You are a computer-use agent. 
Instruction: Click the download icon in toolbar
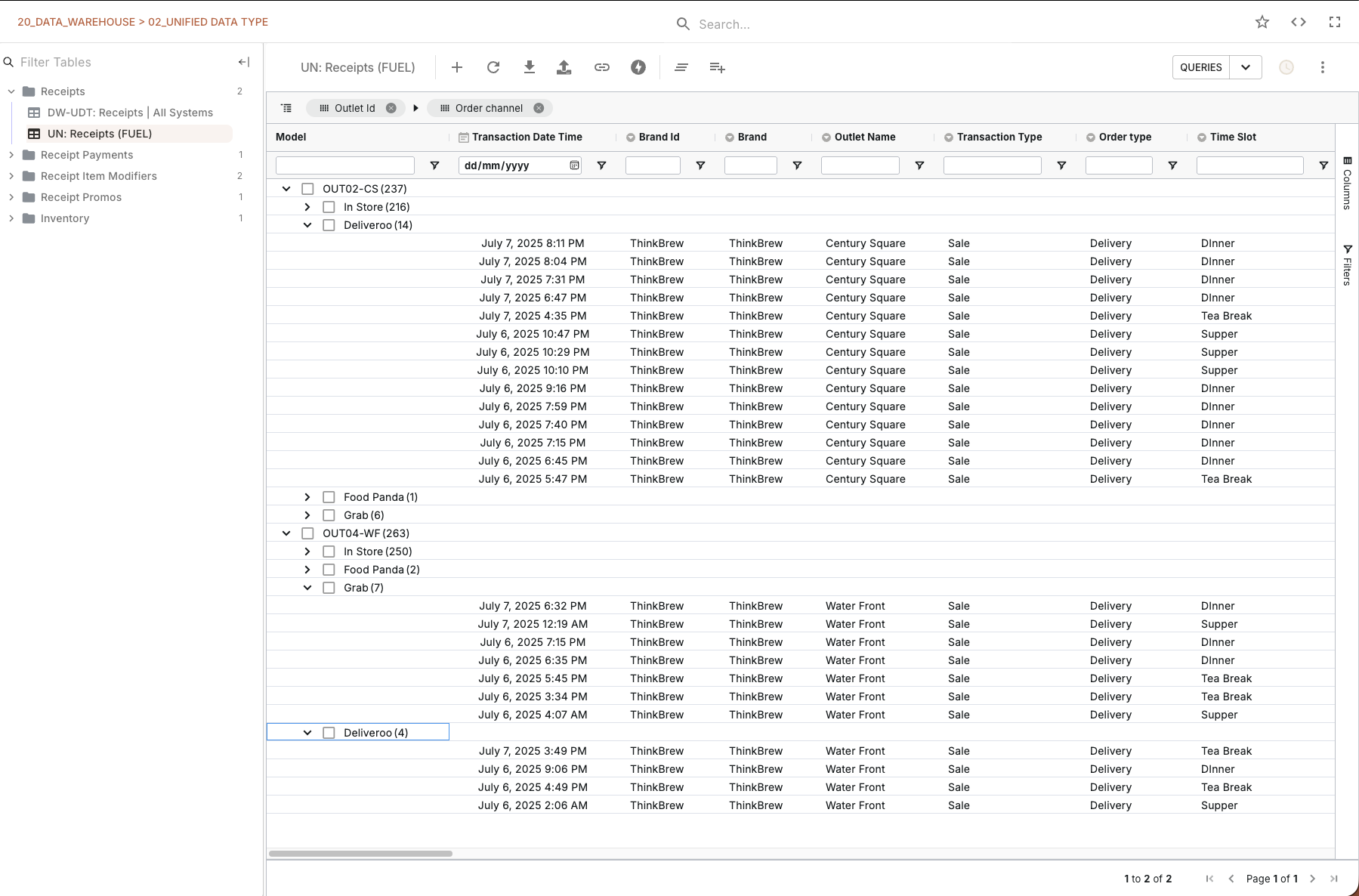tap(530, 67)
